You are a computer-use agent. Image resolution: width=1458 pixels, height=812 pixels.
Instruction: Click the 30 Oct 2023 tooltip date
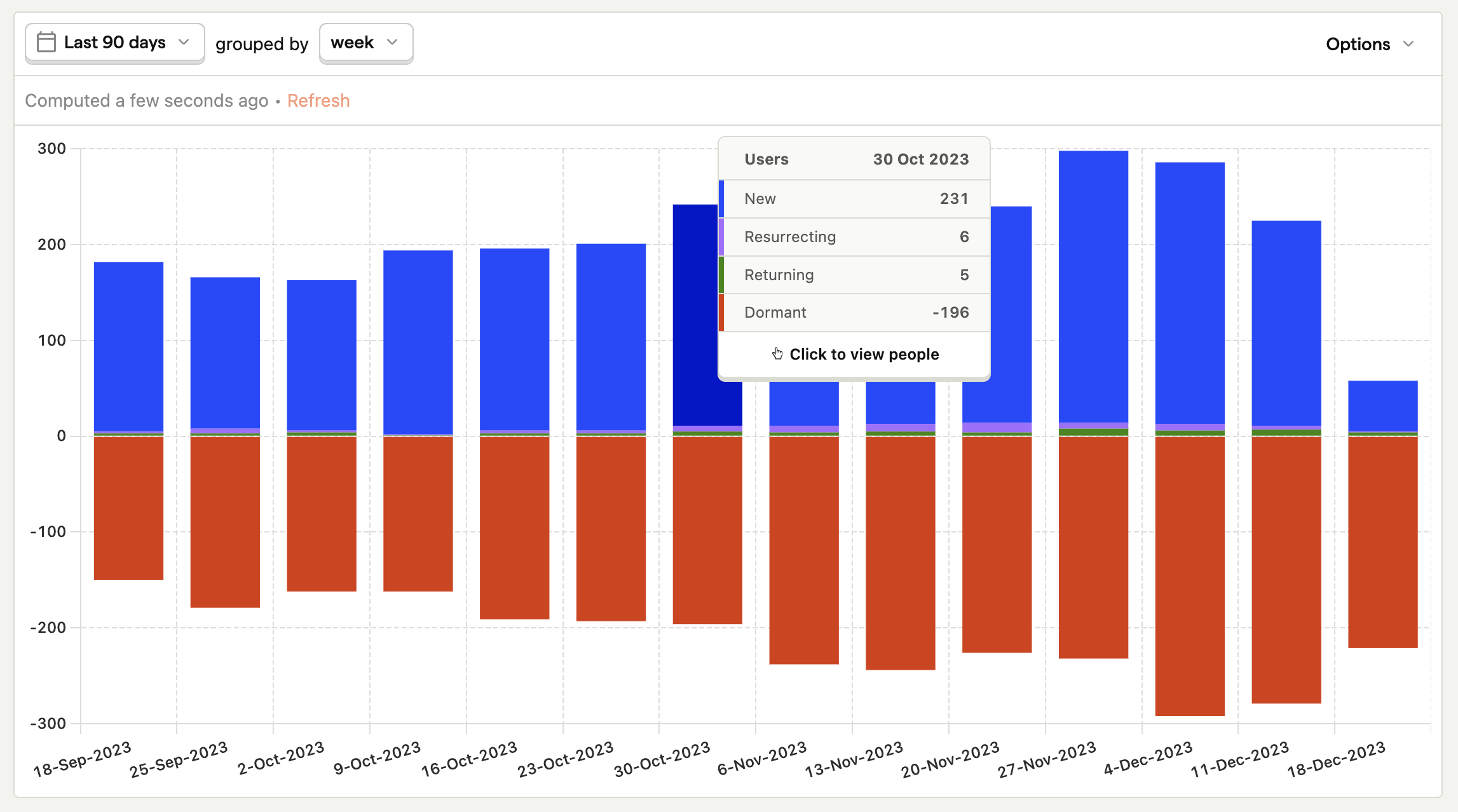[x=921, y=159]
